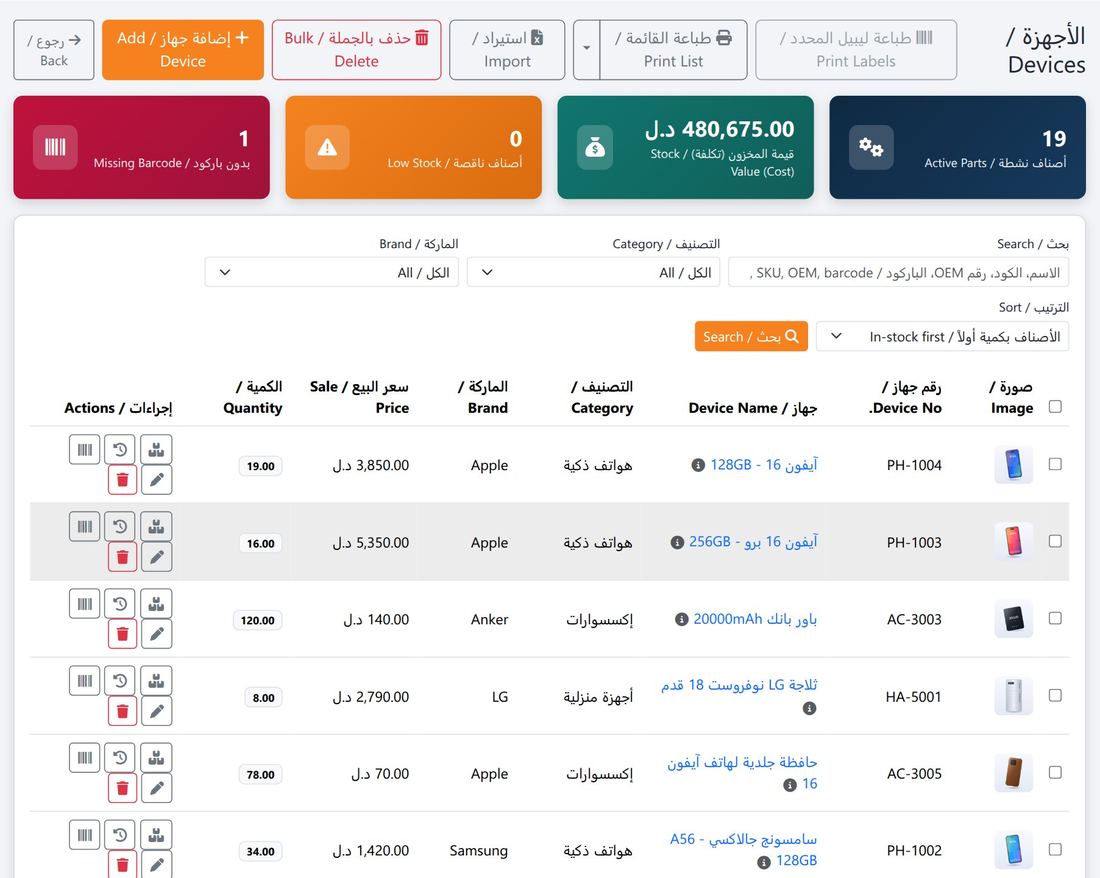The image size is (1100, 878).
Task: Open history icon for PH-1003 row
Action: (x=120, y=527)
